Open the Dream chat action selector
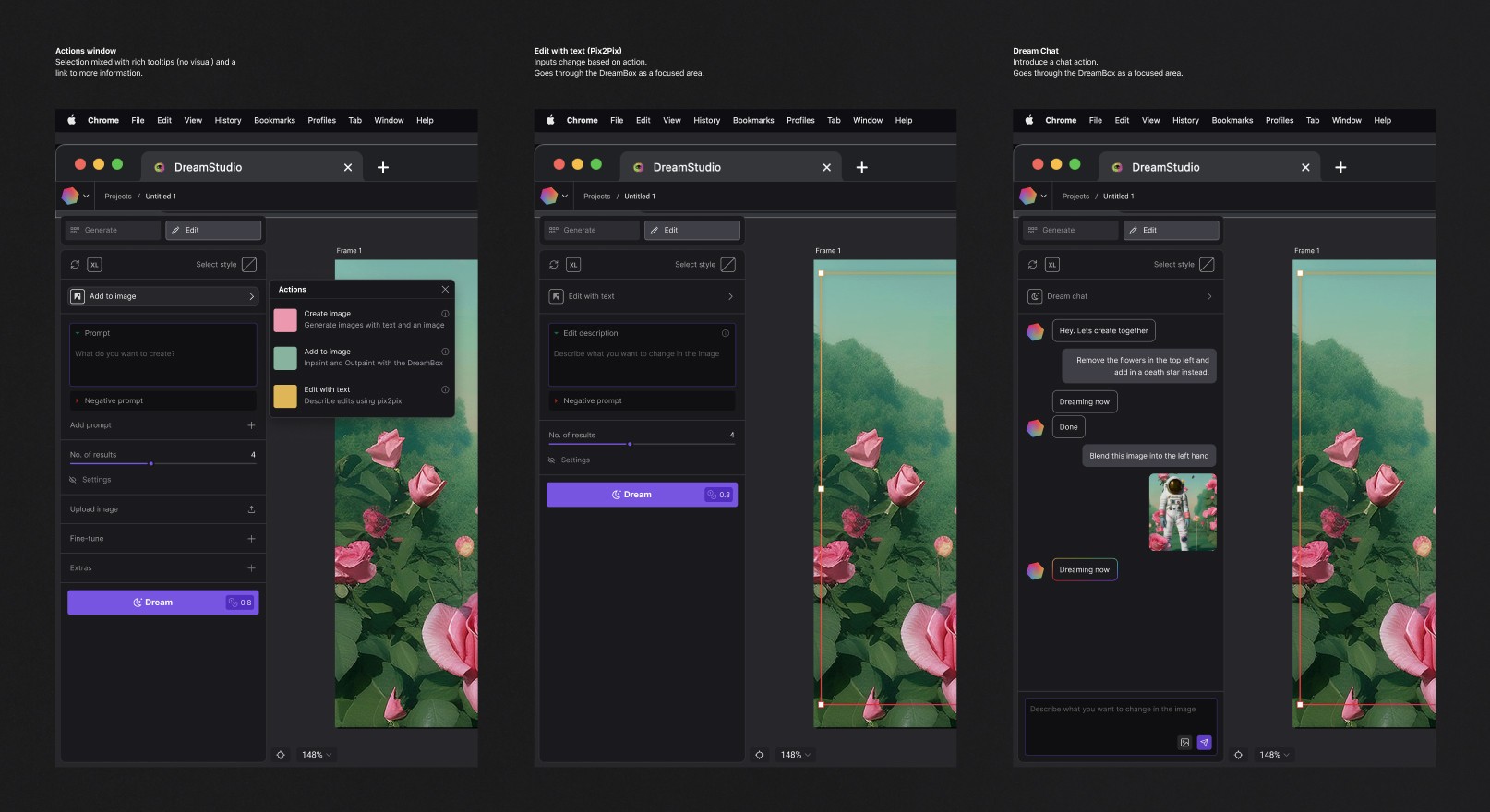The height and width of the screenshot is (812, 1490). 1120,296
